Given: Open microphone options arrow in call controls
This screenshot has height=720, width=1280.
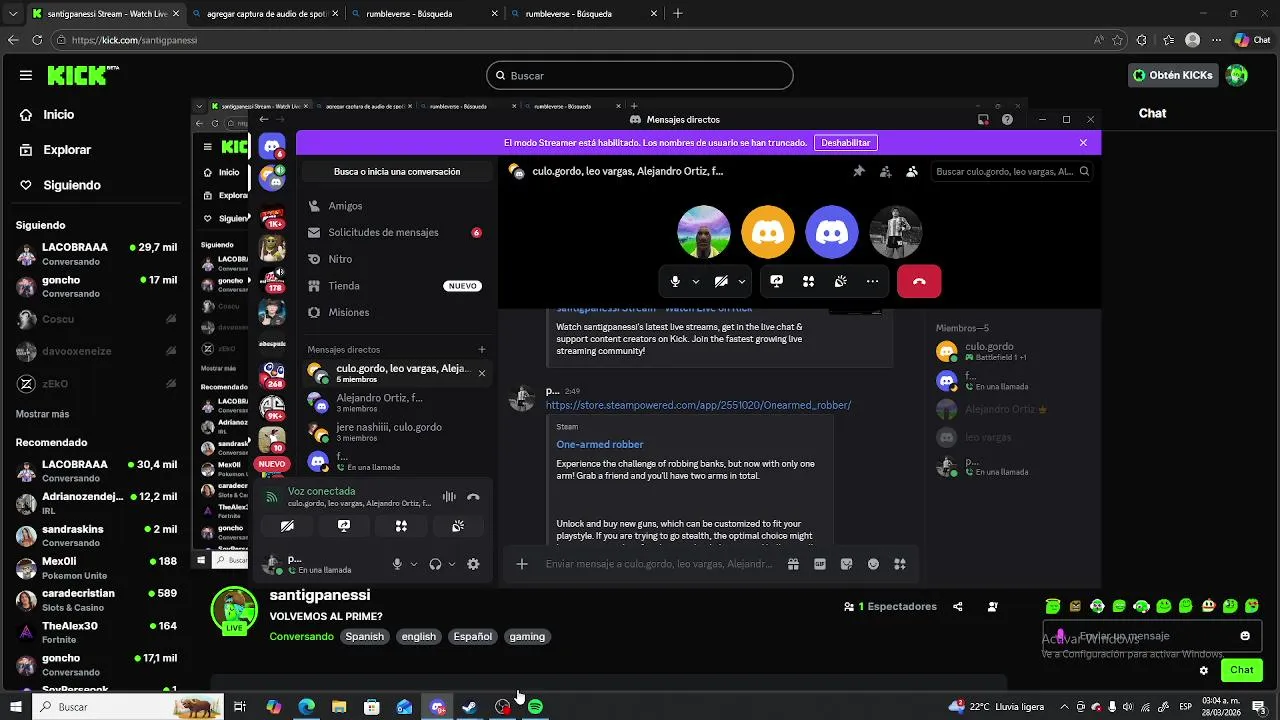Looking at the screenshot, I should pos(695,282).
